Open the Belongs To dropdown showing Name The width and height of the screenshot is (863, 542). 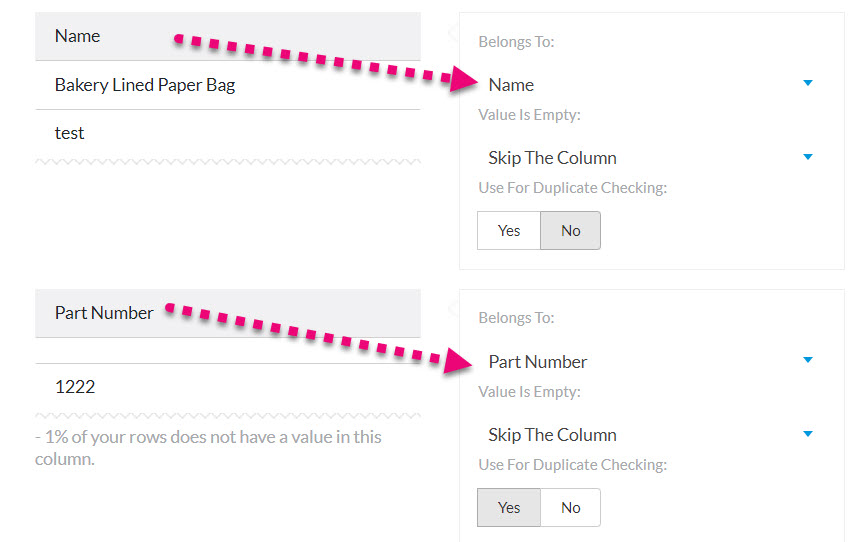coord(651,85)
